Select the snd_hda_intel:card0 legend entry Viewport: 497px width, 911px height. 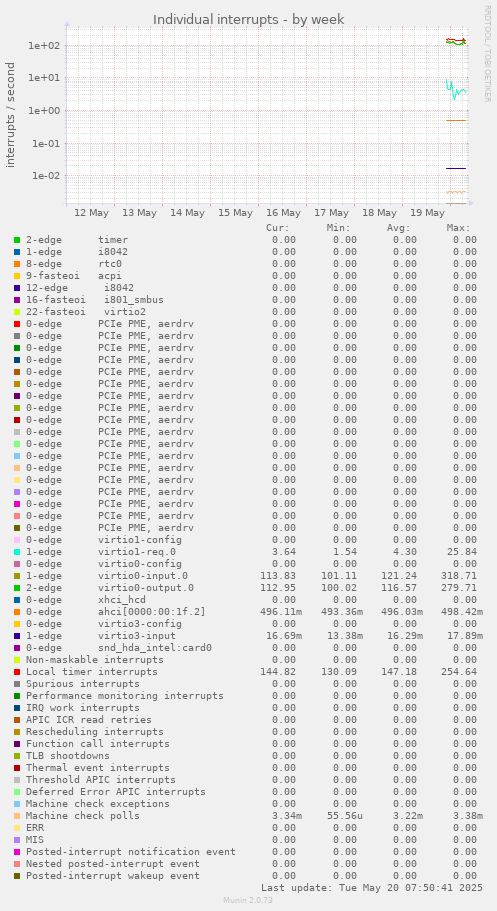click(x=155, y=648)
